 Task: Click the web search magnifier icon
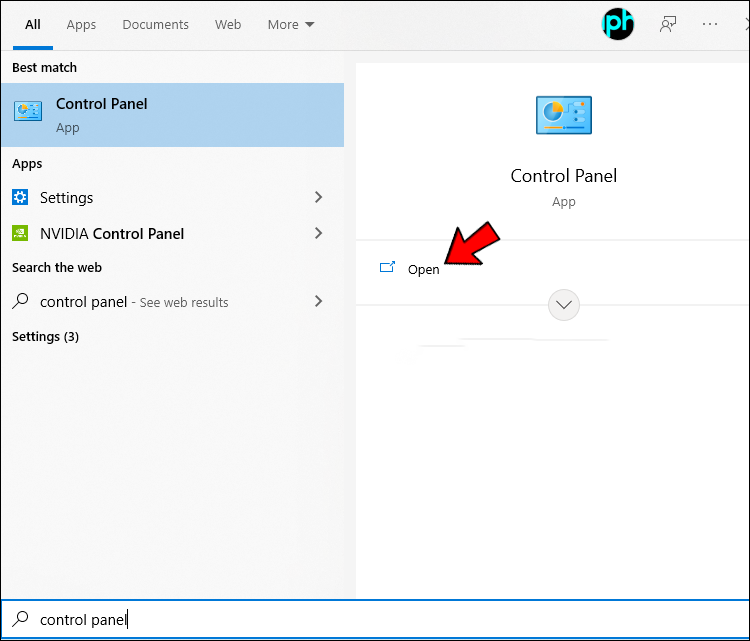[x=20, y=301]
